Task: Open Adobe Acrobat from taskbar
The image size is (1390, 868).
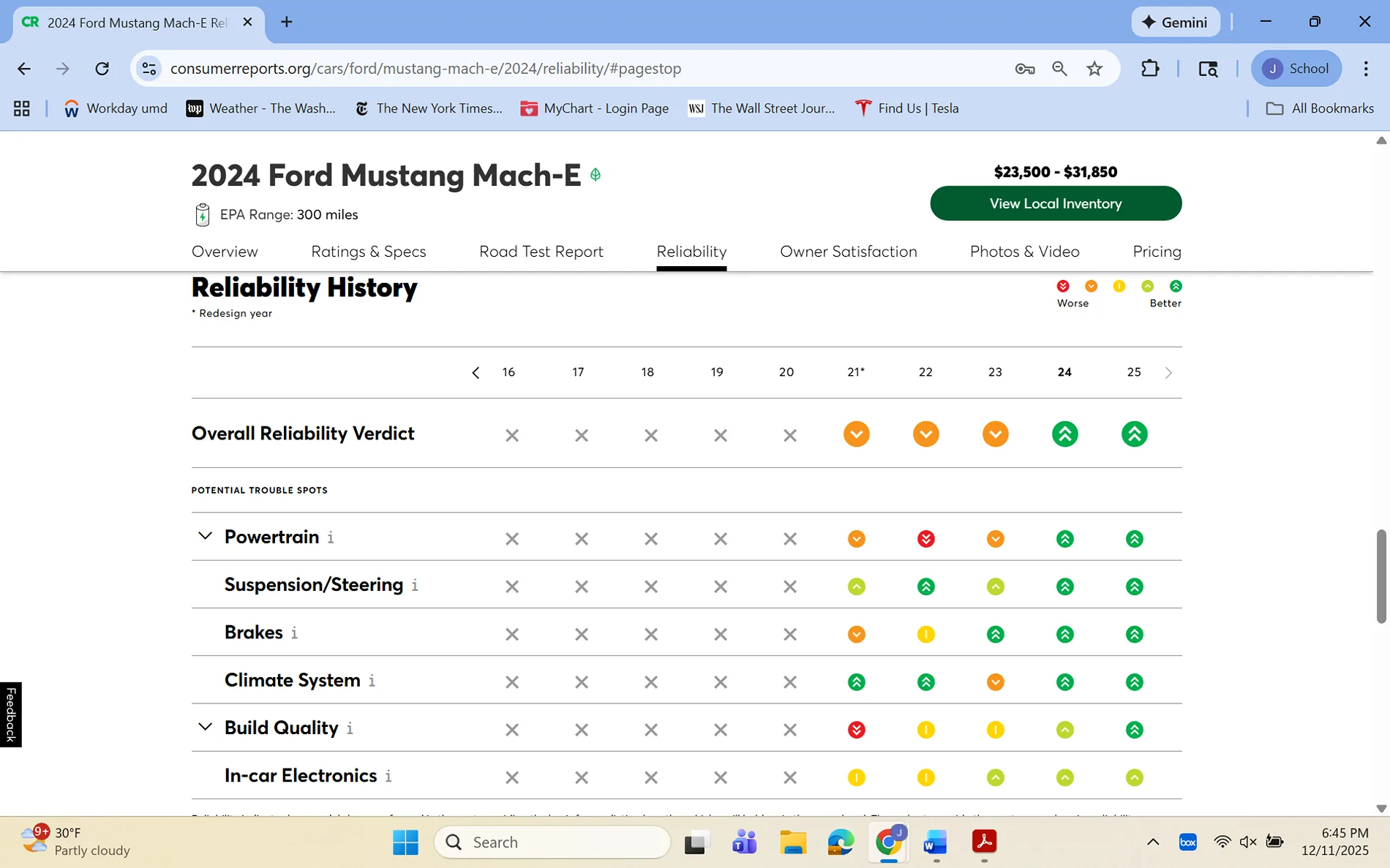Action: click(x=984, y=842)
